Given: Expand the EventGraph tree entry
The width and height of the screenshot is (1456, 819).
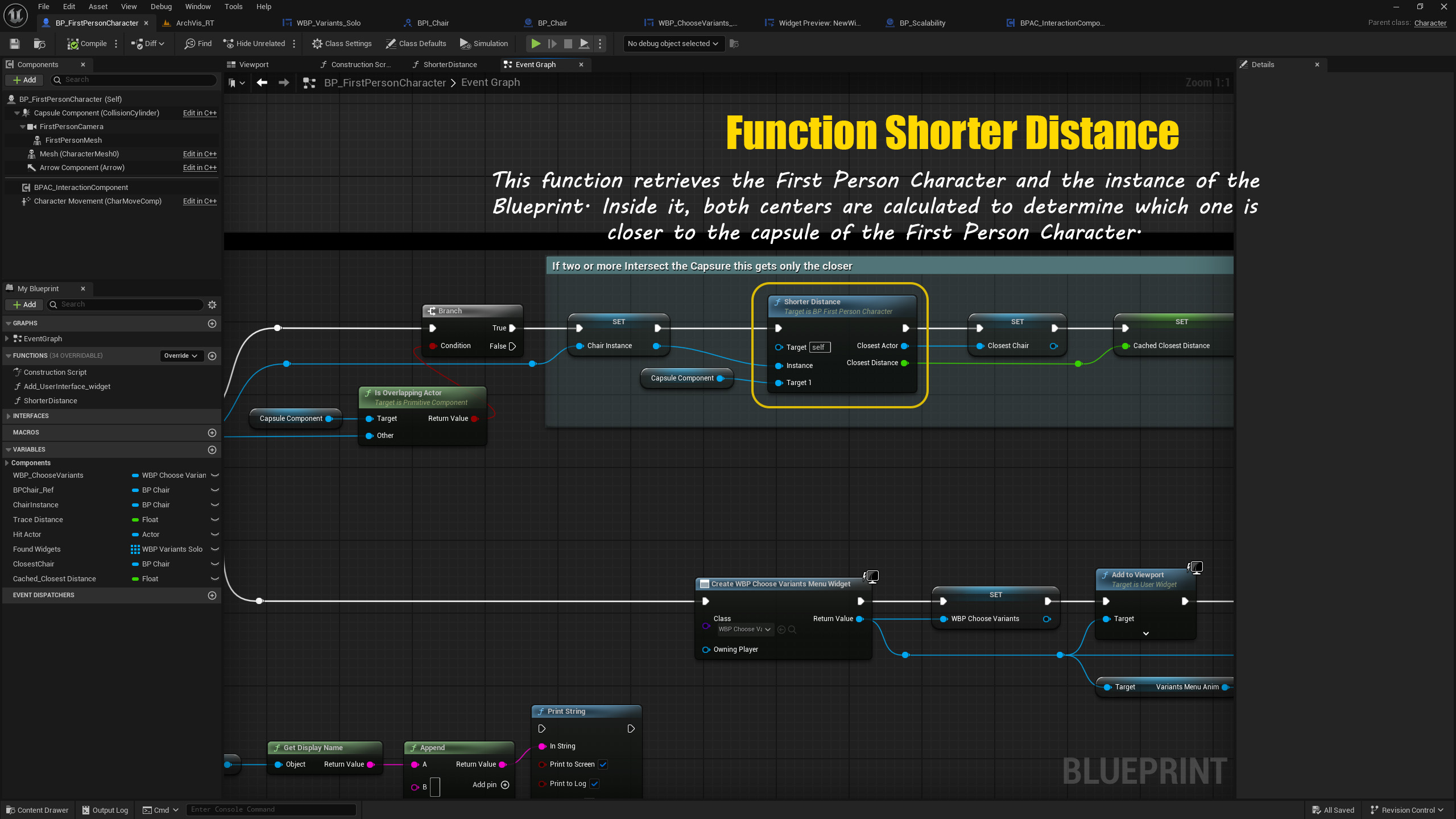Looking at the screenshot, I should coord(7,339).
